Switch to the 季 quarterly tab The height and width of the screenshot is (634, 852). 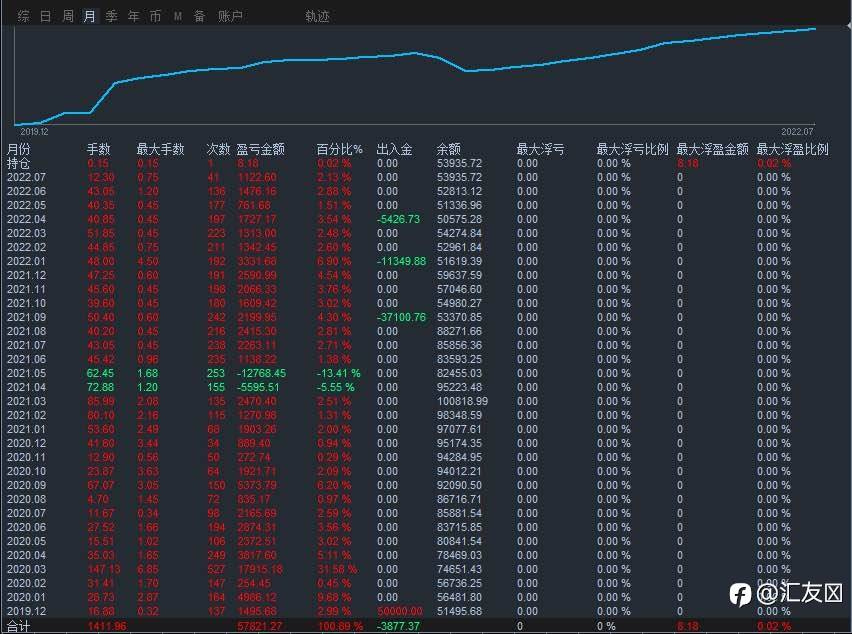click(x=111, y=16)
